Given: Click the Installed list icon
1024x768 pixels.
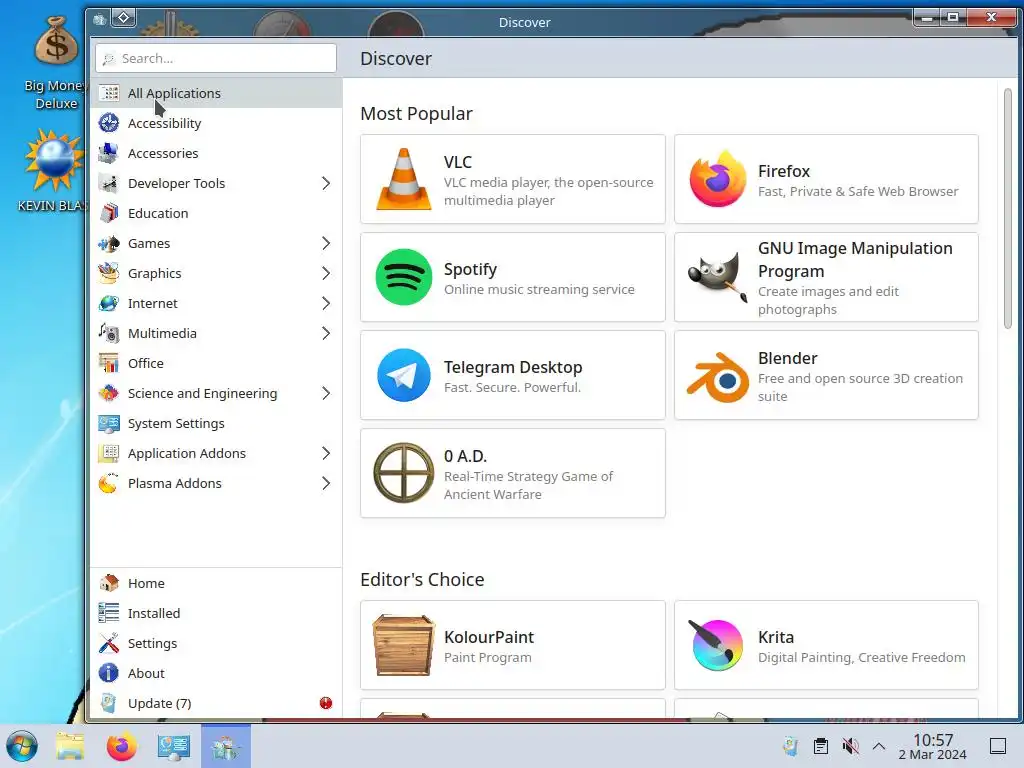Looking at the screenshot, I should pos(108,613).
